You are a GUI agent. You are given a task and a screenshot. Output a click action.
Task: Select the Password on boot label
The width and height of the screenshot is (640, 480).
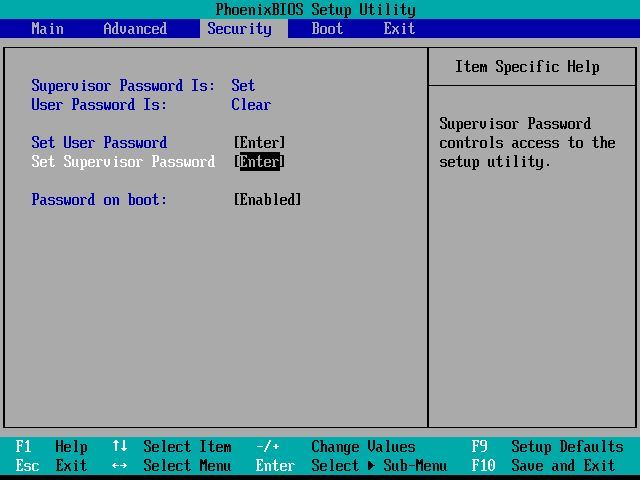click(99, 200)
